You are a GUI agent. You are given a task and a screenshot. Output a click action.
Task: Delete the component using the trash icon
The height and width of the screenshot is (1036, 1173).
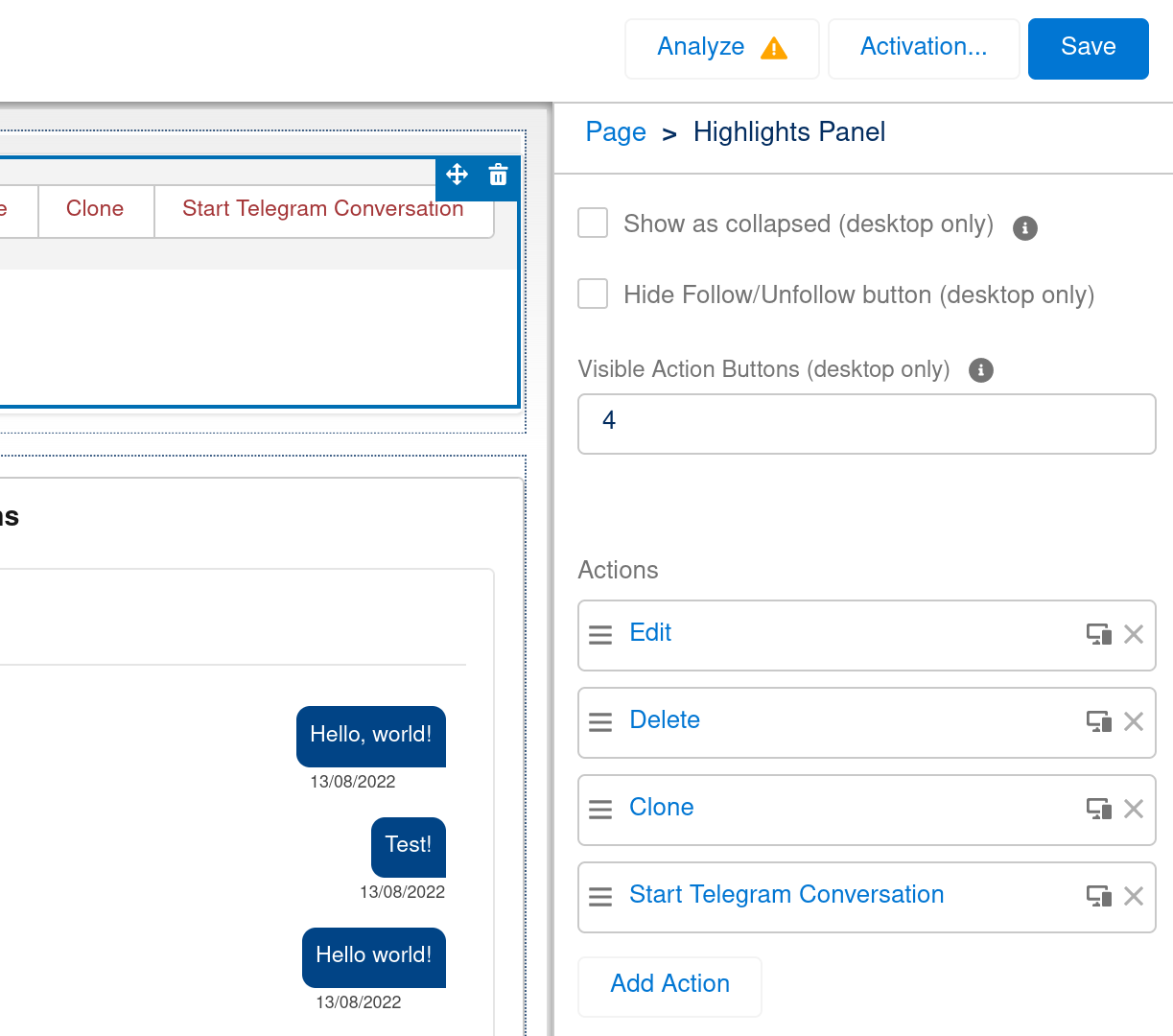pyautogui.click(x=498, y=175)
